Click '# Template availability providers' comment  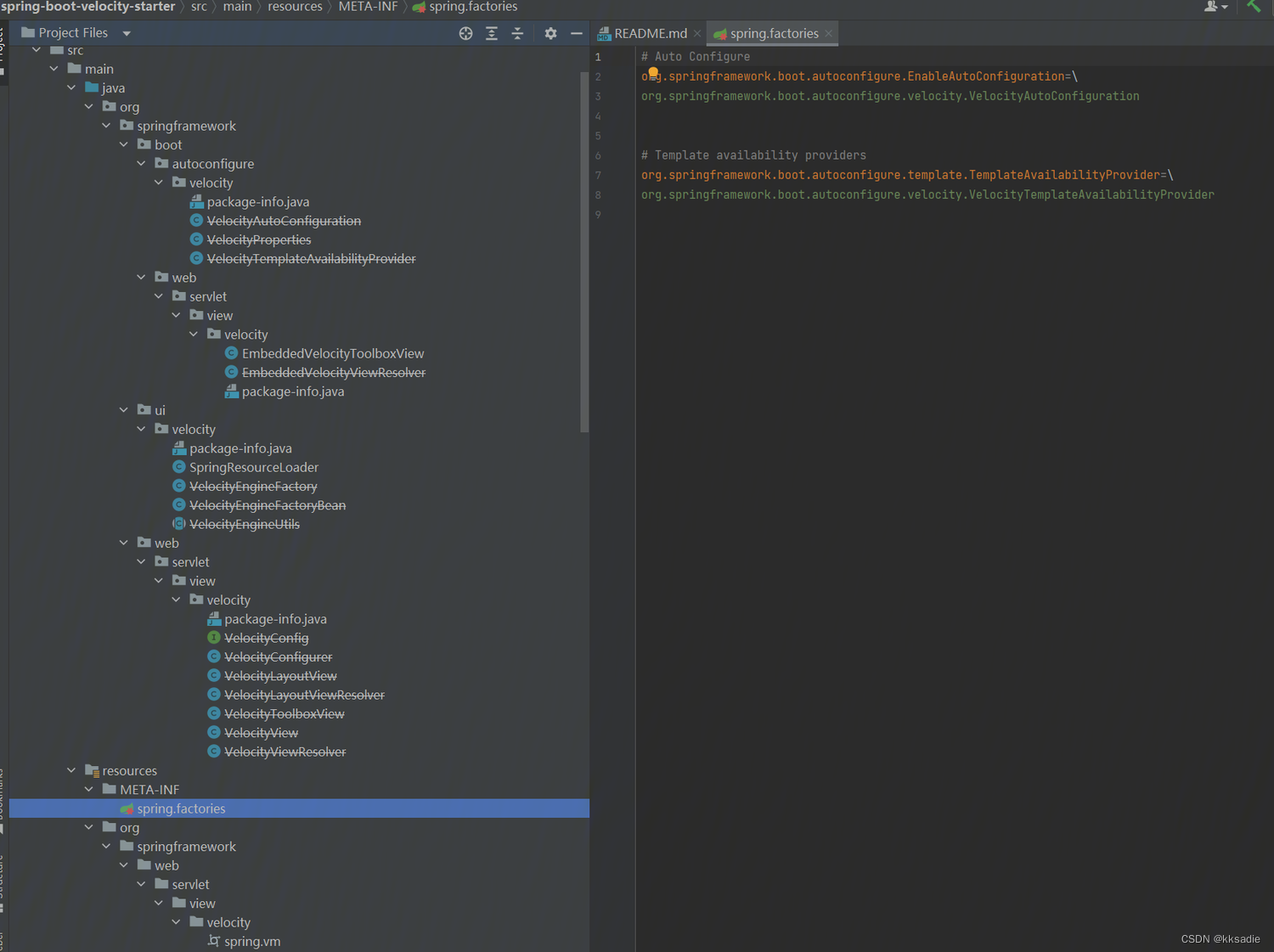[753, 155]
